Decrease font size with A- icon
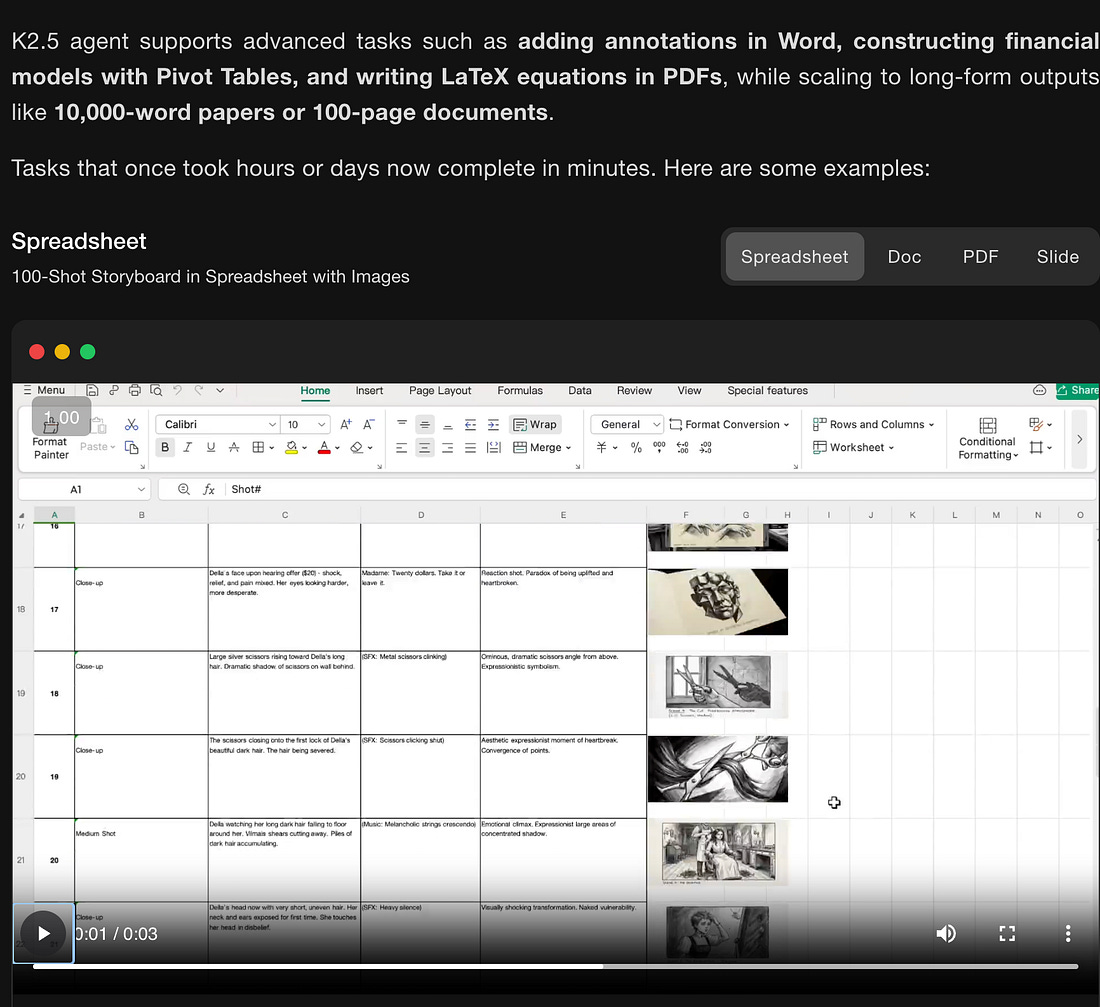The image size is (1100, 1007). pyautogui.click(x=368, y=425)
